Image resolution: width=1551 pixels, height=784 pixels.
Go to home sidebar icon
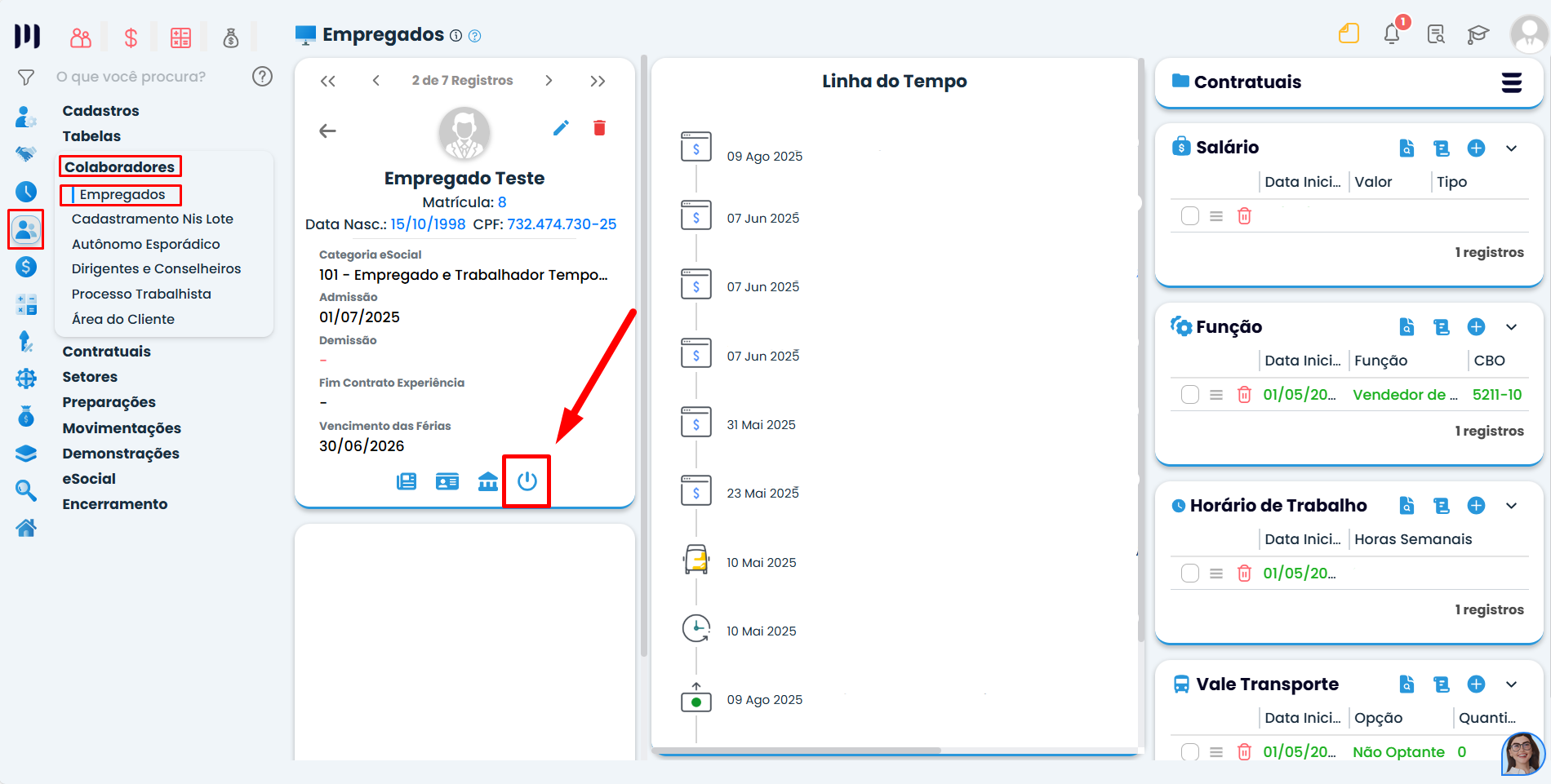[x=26, y=528]
